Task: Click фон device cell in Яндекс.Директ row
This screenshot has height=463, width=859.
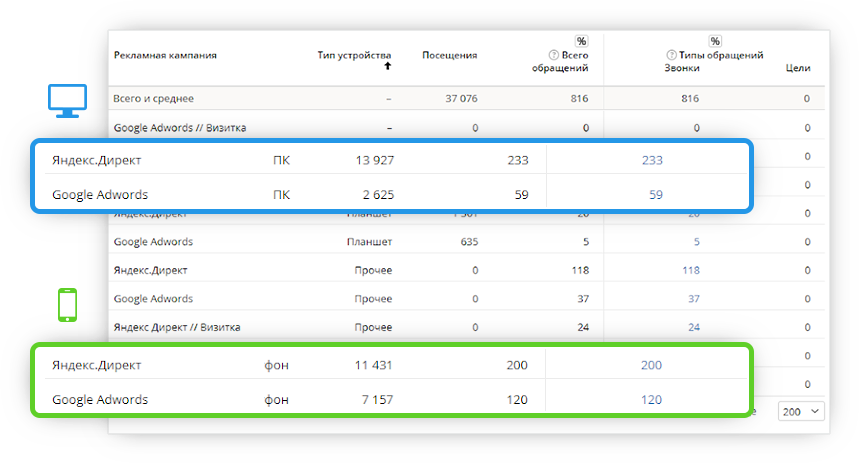Action: point(276,365)
